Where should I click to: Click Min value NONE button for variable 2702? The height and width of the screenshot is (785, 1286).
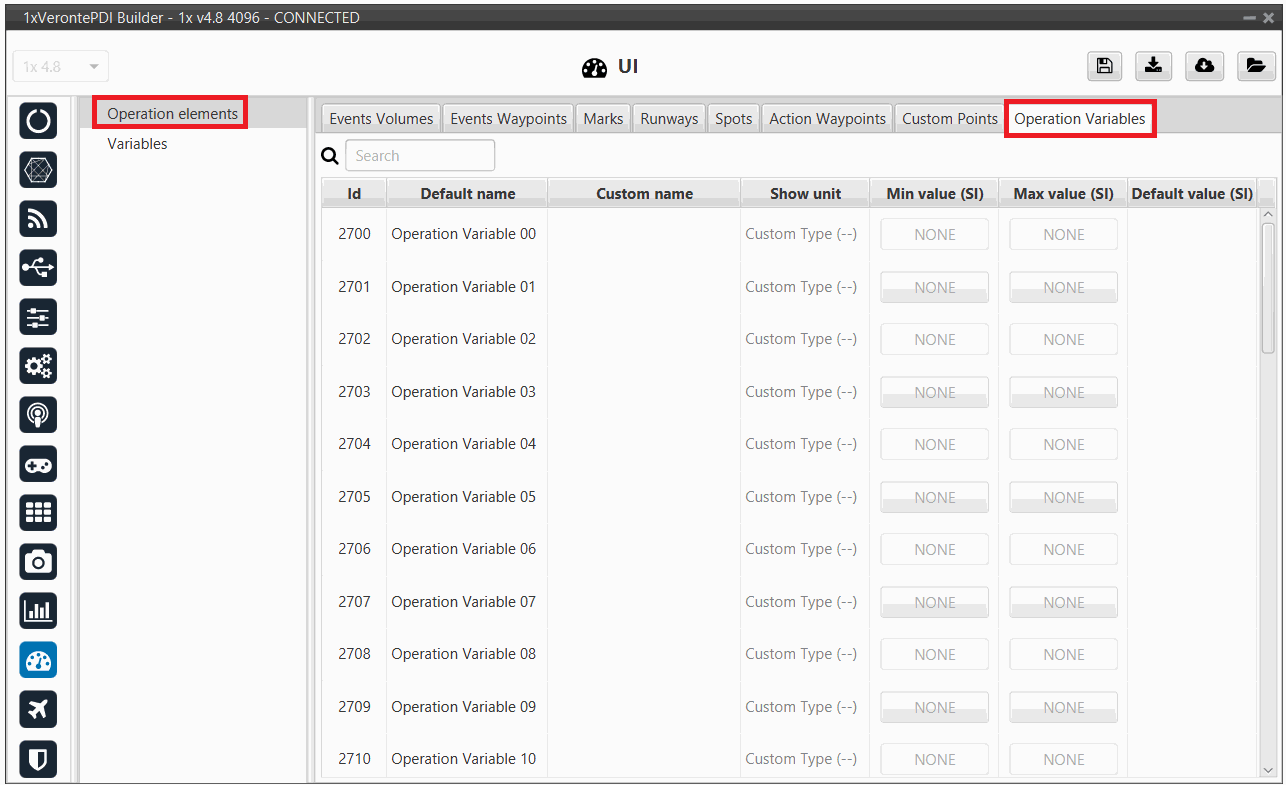[934, 340]
